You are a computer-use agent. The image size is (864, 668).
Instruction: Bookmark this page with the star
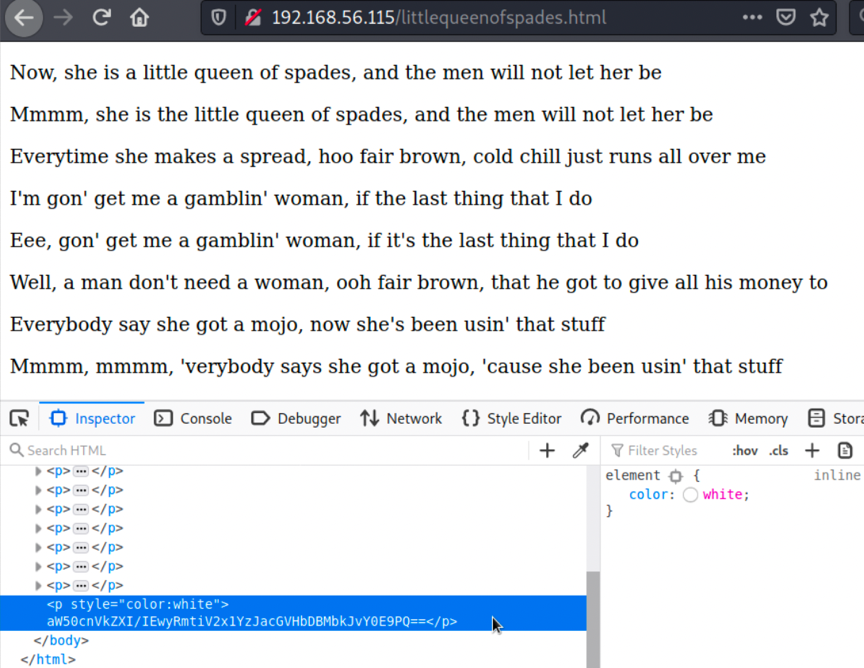pyautogui.click(x=819, y=18)
